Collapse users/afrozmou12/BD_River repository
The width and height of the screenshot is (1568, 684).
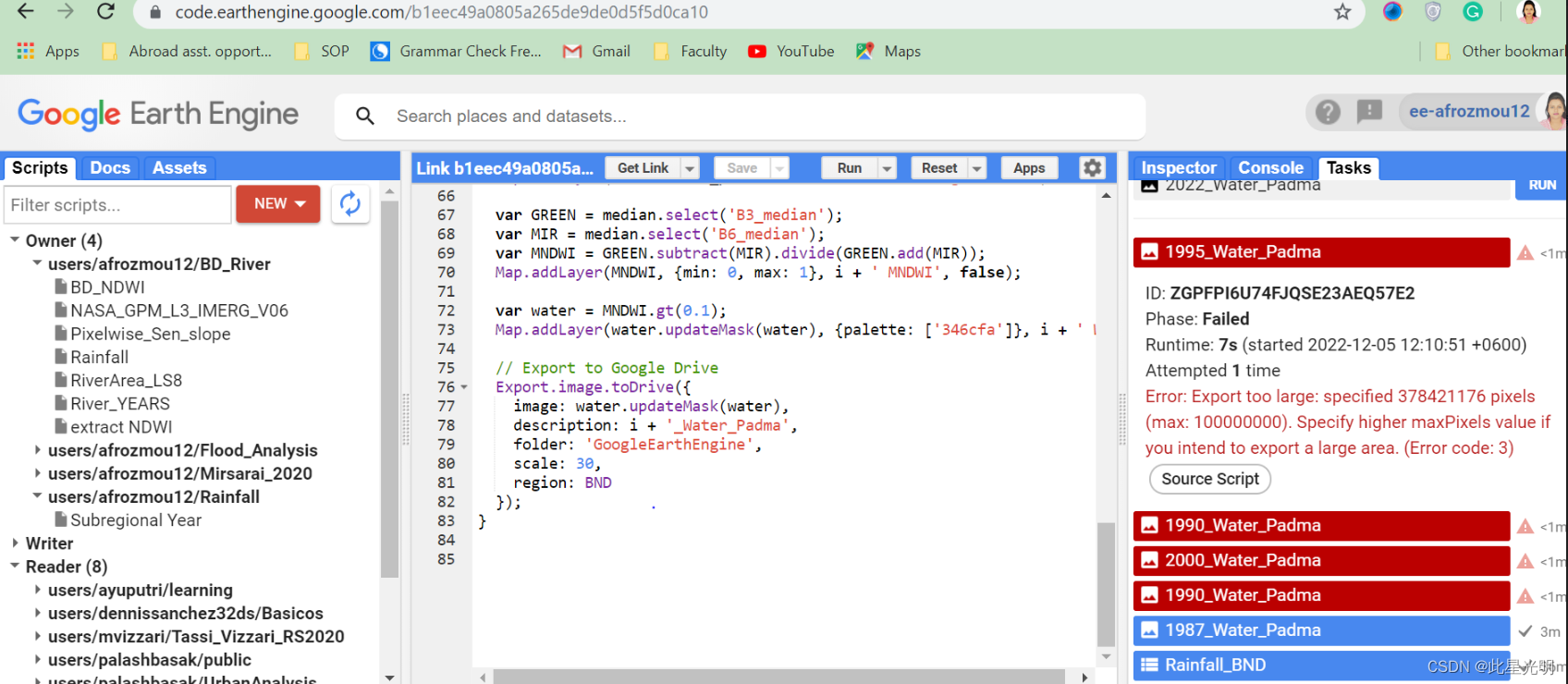click(37, 263)
